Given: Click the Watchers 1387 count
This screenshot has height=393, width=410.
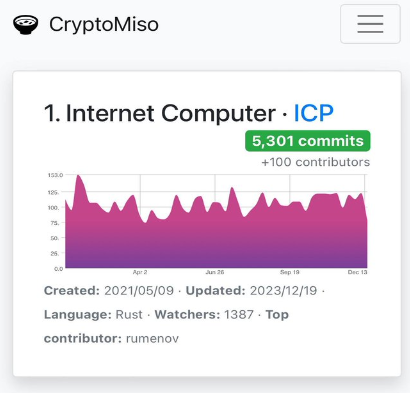Looking at the screenshot, I should tap(239, 315).
